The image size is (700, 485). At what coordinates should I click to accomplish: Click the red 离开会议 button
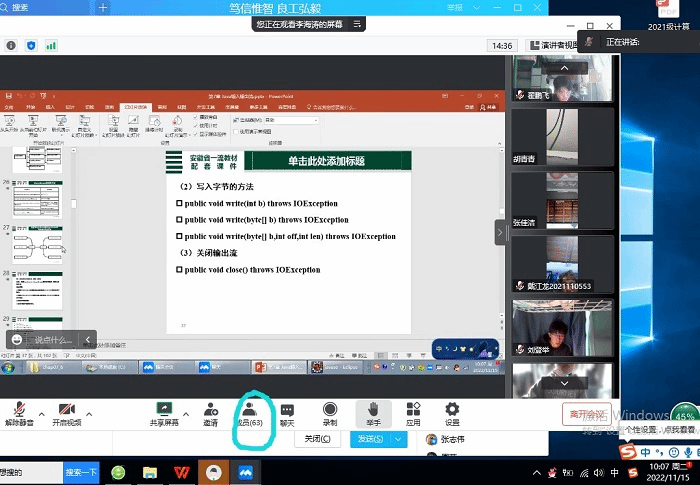(587, 413)
